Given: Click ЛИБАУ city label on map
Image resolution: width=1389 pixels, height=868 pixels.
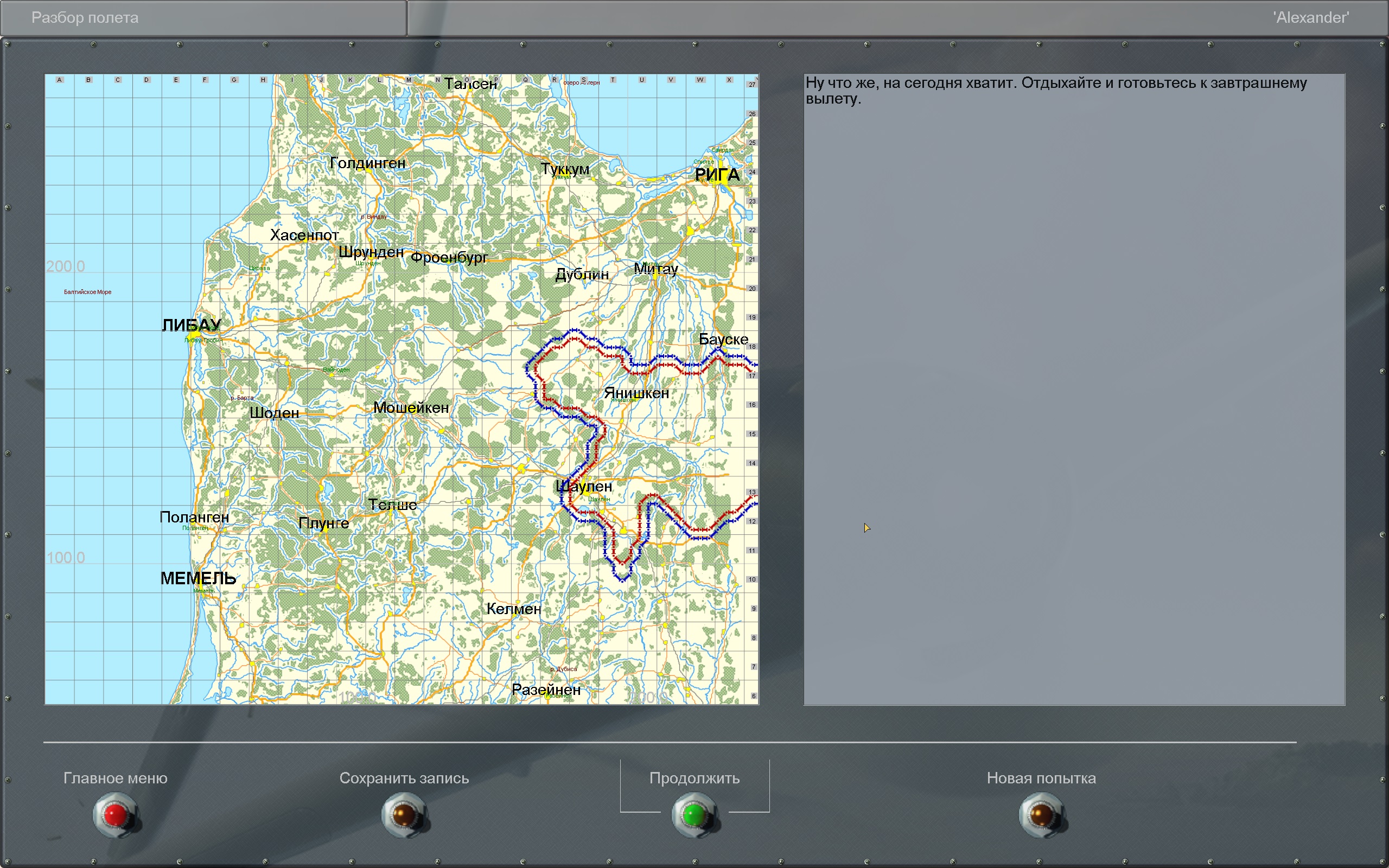Looking at the screenshot, I should pos(191,325).
